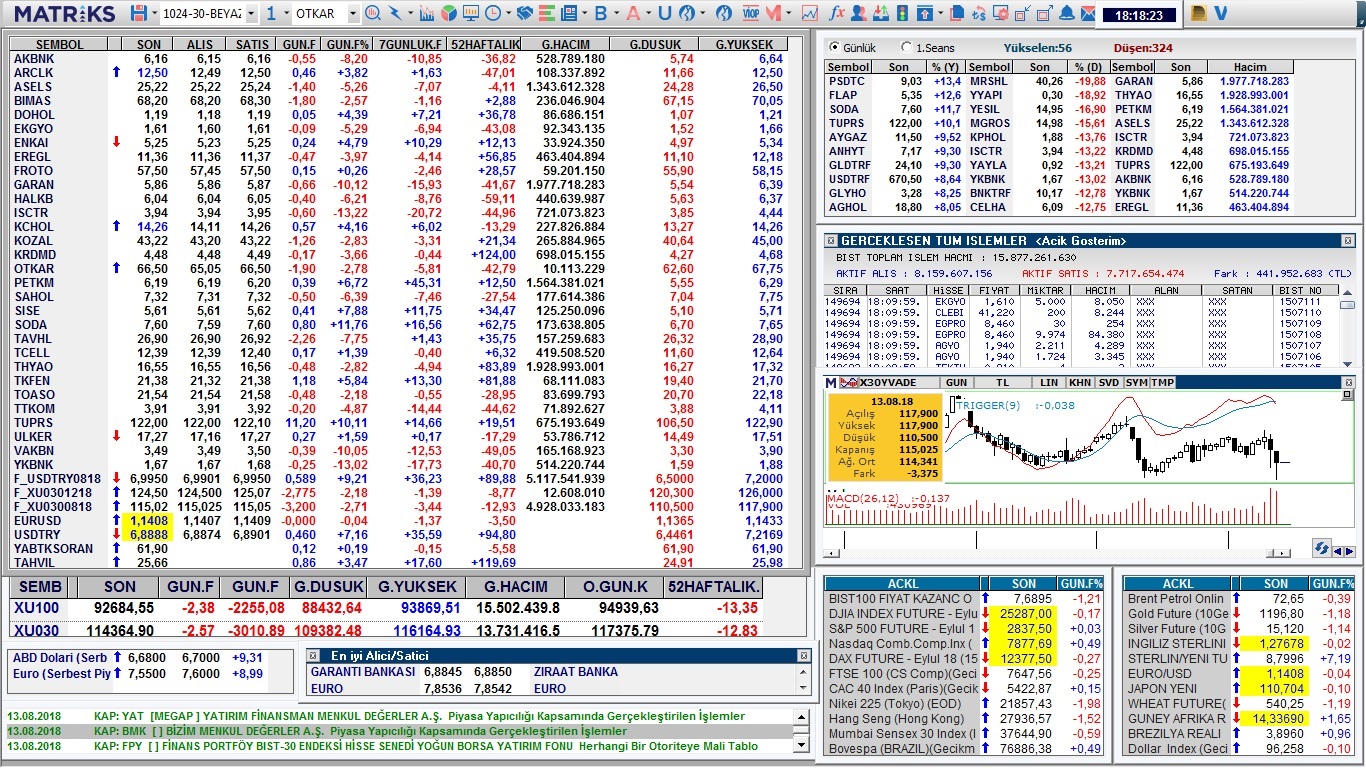This screenshot has height=768, width=1366.
Task: Open the chart analysis toolbar icon
Action: tap(427, 13)
